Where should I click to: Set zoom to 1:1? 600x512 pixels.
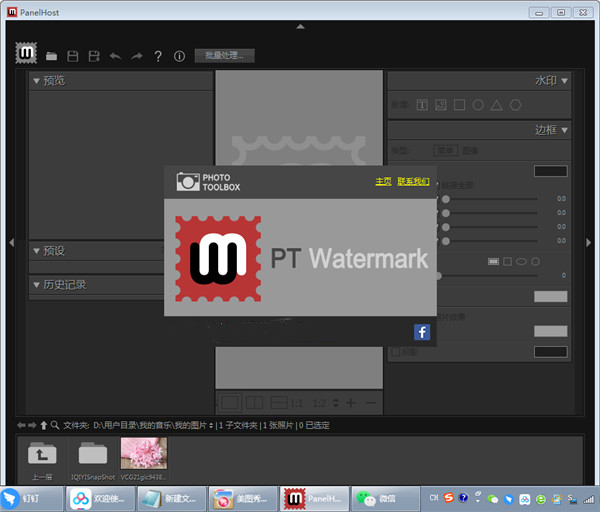click(297, 403)
